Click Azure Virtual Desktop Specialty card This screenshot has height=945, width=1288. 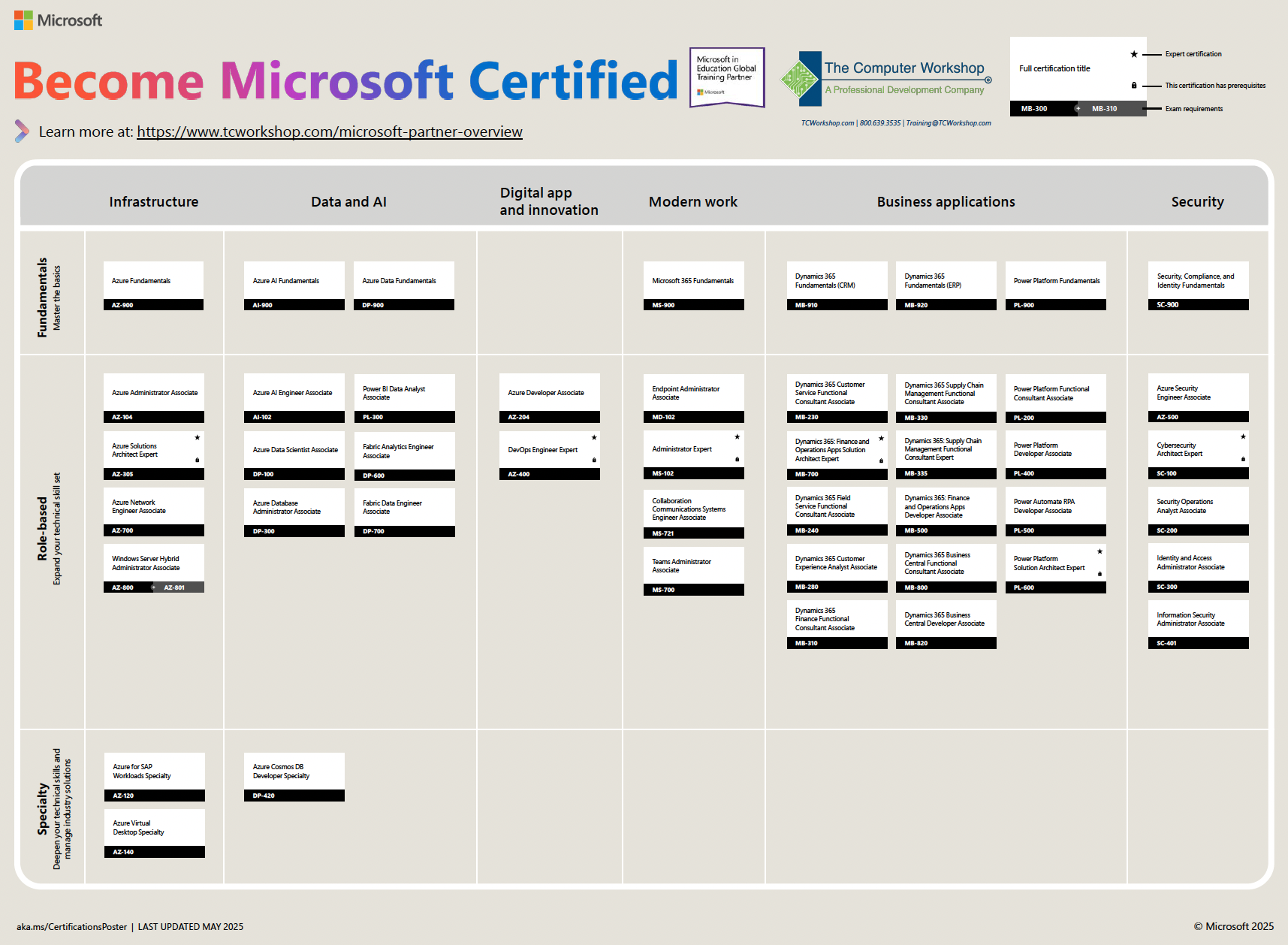pos(154,833)
